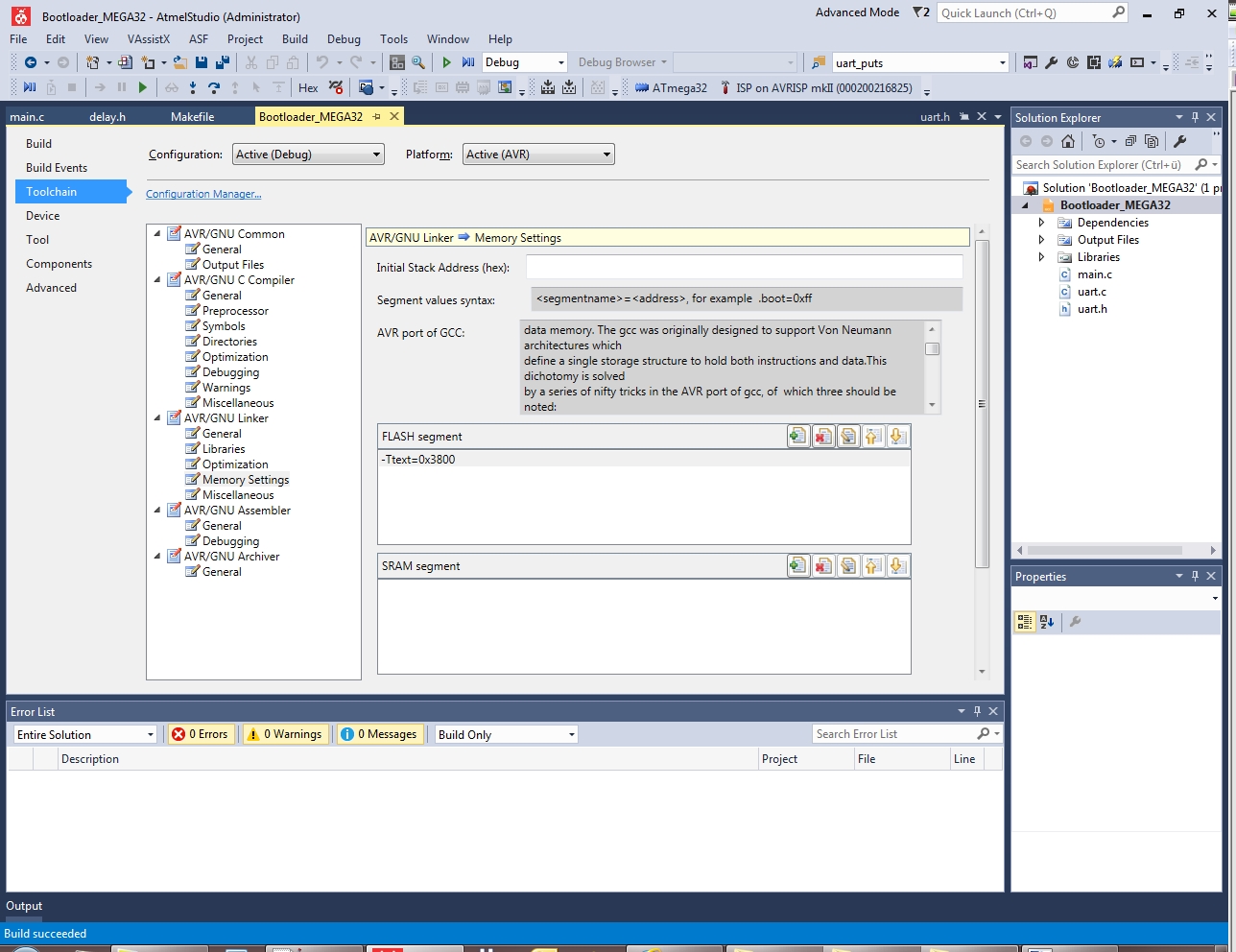Select Optimization under AVR/GNU C Compiler

[x=235, y=357]
